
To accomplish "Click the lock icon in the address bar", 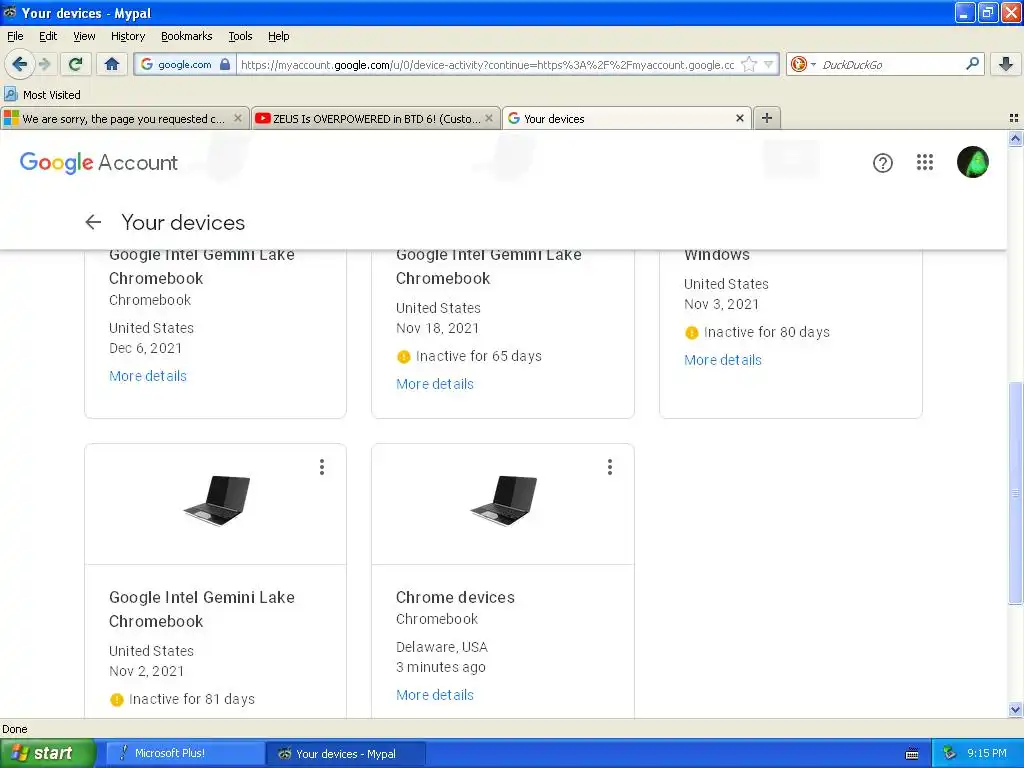I will [x=225, y=64].
